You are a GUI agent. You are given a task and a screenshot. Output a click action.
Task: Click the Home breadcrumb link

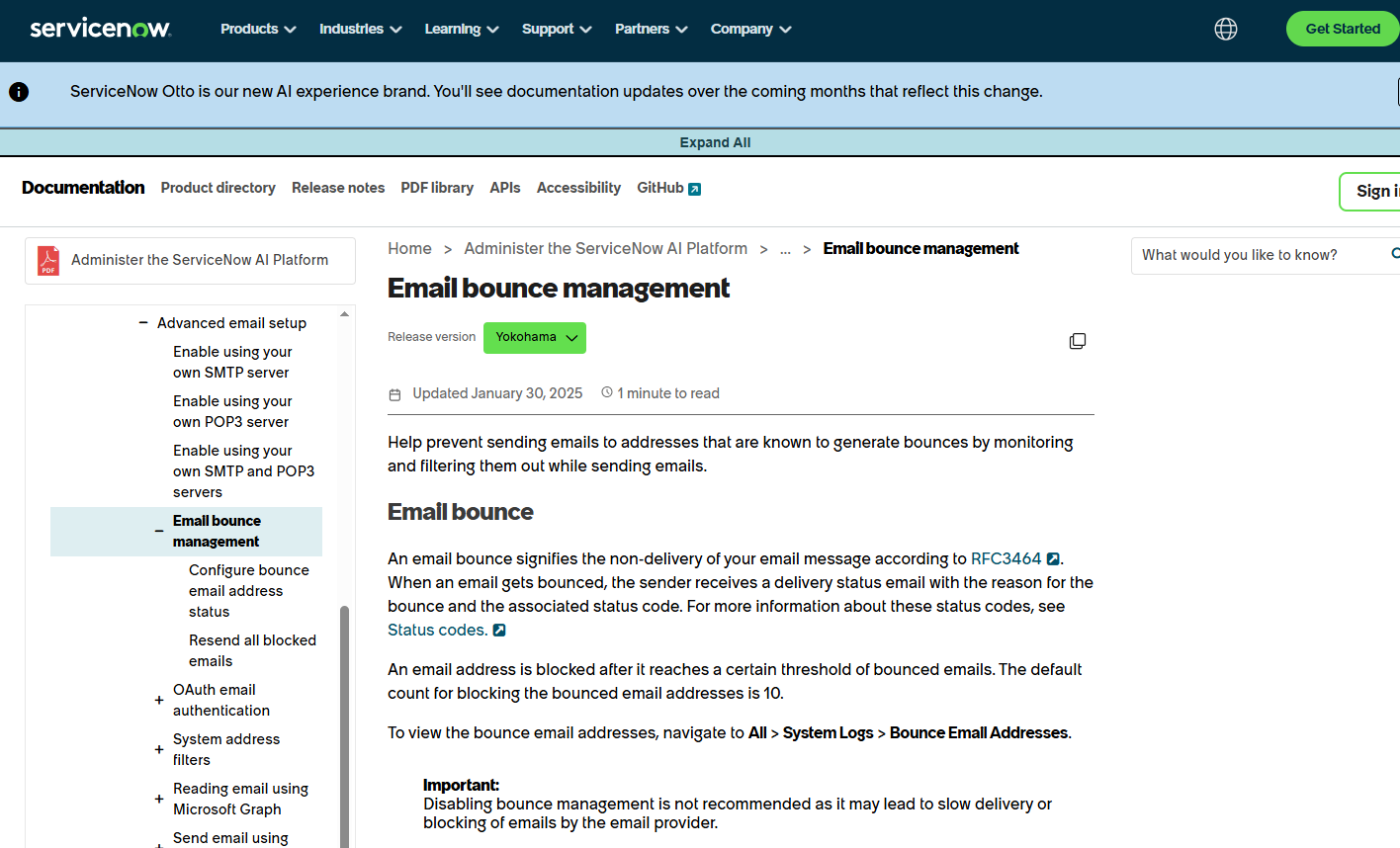[409, 249]
